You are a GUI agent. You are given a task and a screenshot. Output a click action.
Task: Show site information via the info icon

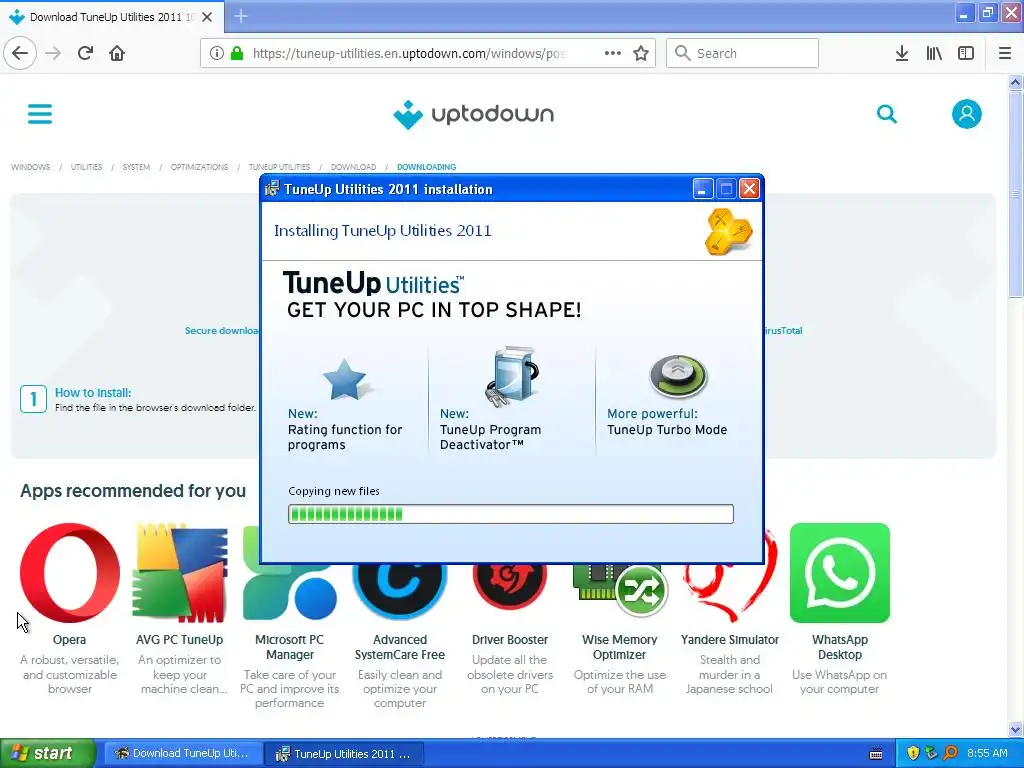(x=216, y=53)
